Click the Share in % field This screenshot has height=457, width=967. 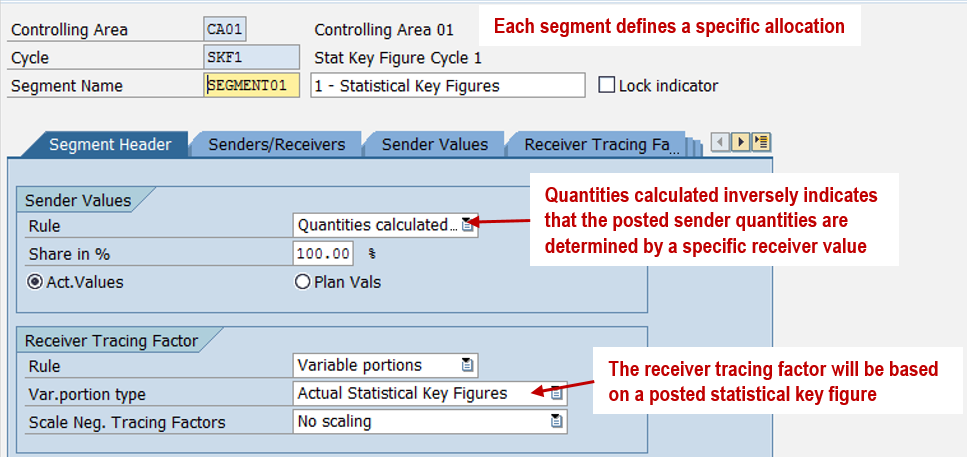pos(324,254)
